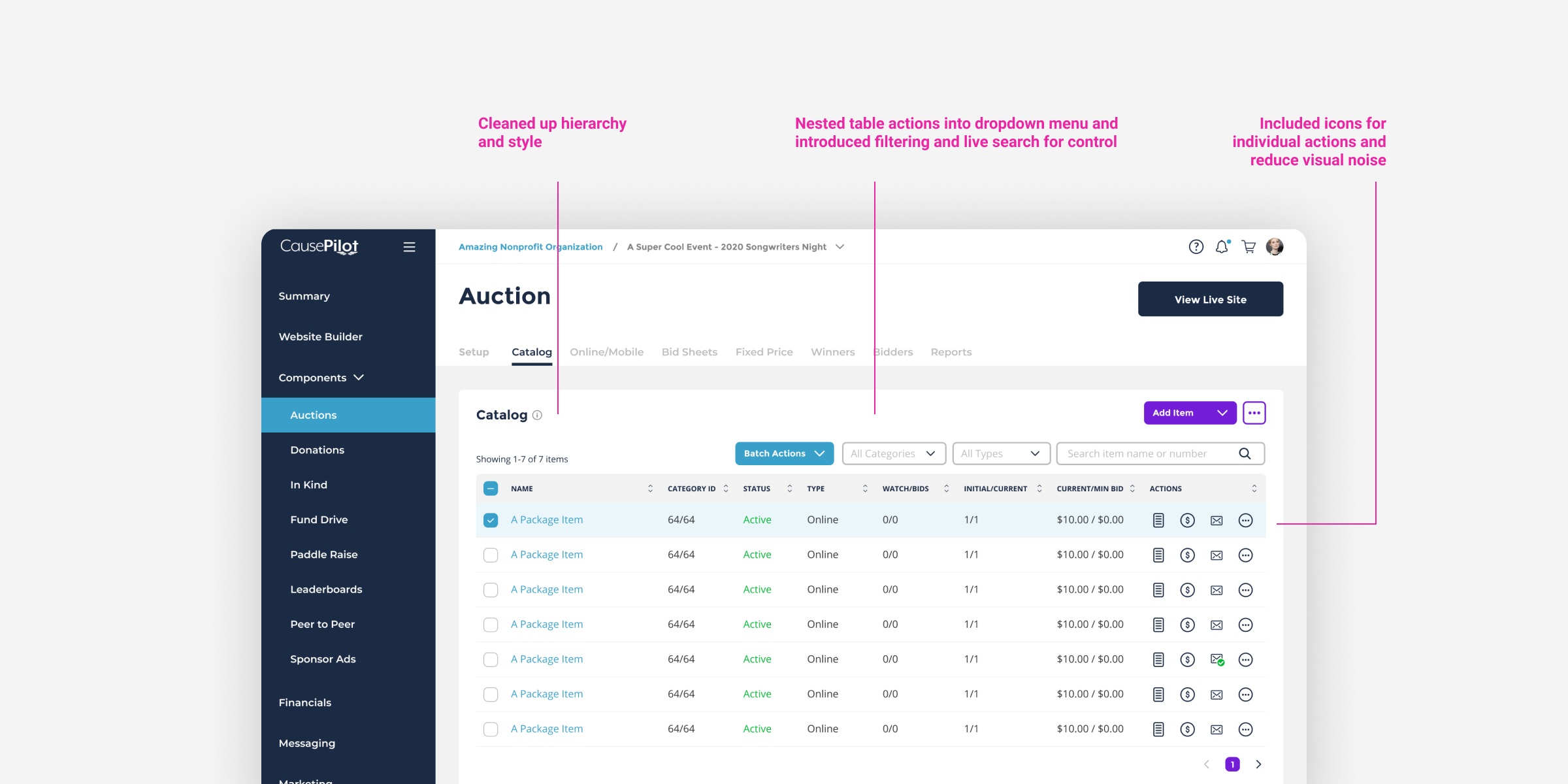
Task: Toggle the sidebar hamburger menu icon
Action: [x=409, y=247]
